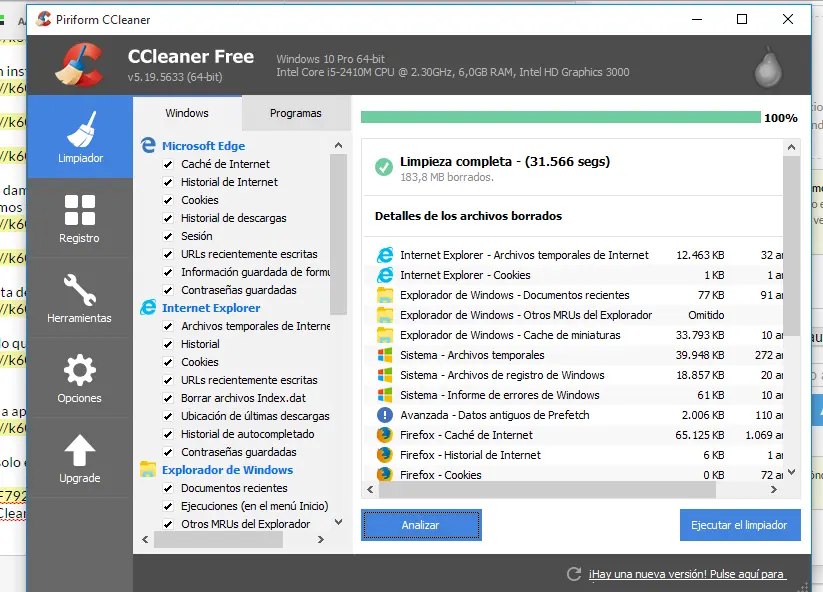This screenshot has width=823, height=592.
Task: Click Ejecutar el limpiador button
Action: pos(740,525)
